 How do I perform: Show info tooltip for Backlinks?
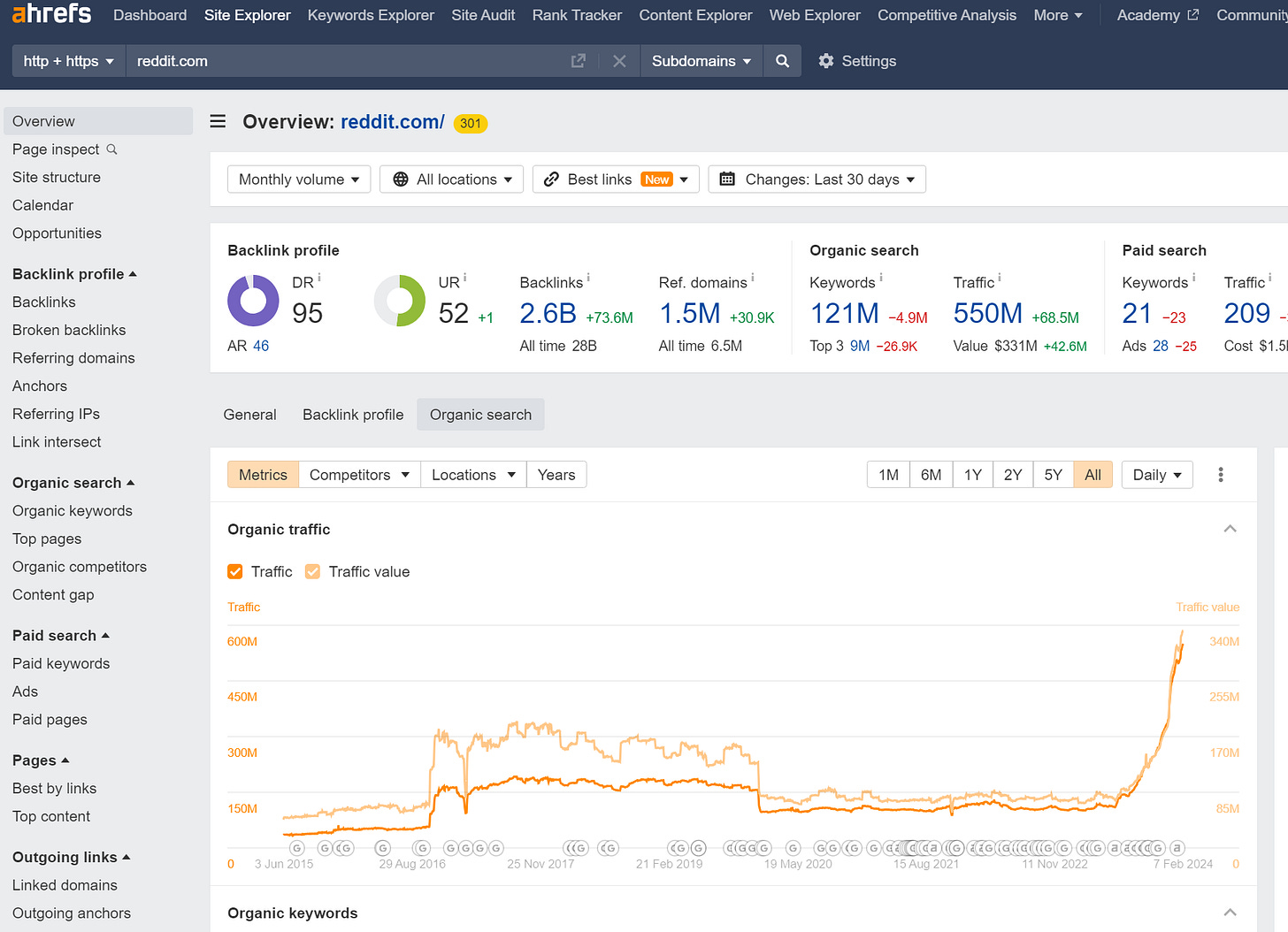(588, 278)
